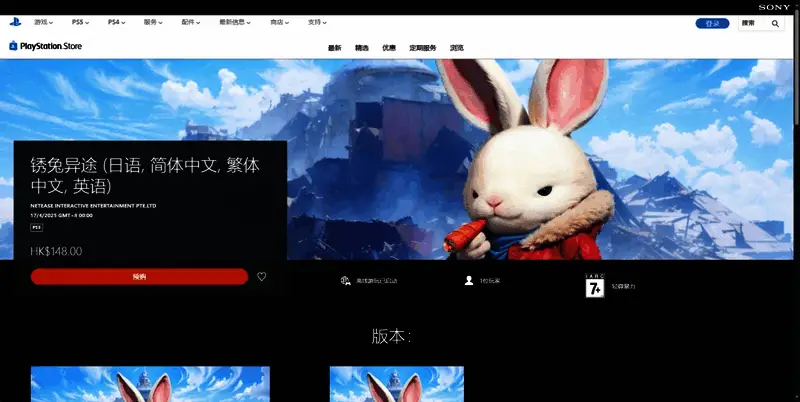800x402 pixels.
Task: Open the 优惠 deals tab
Action: coord(388,47)
